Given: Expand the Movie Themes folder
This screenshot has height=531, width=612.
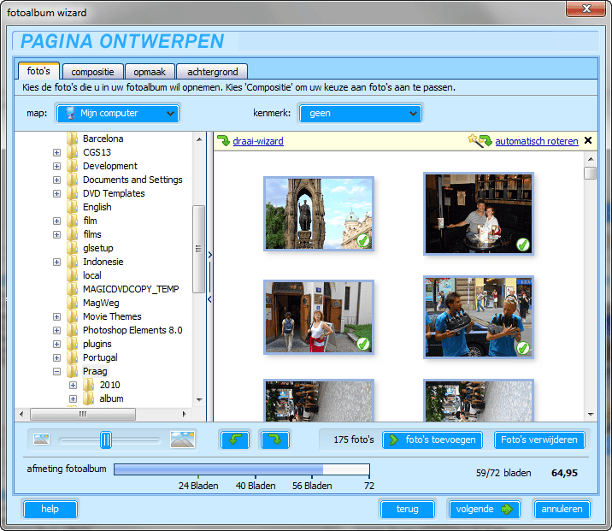Looking at the screenshot, I should 57,317.
